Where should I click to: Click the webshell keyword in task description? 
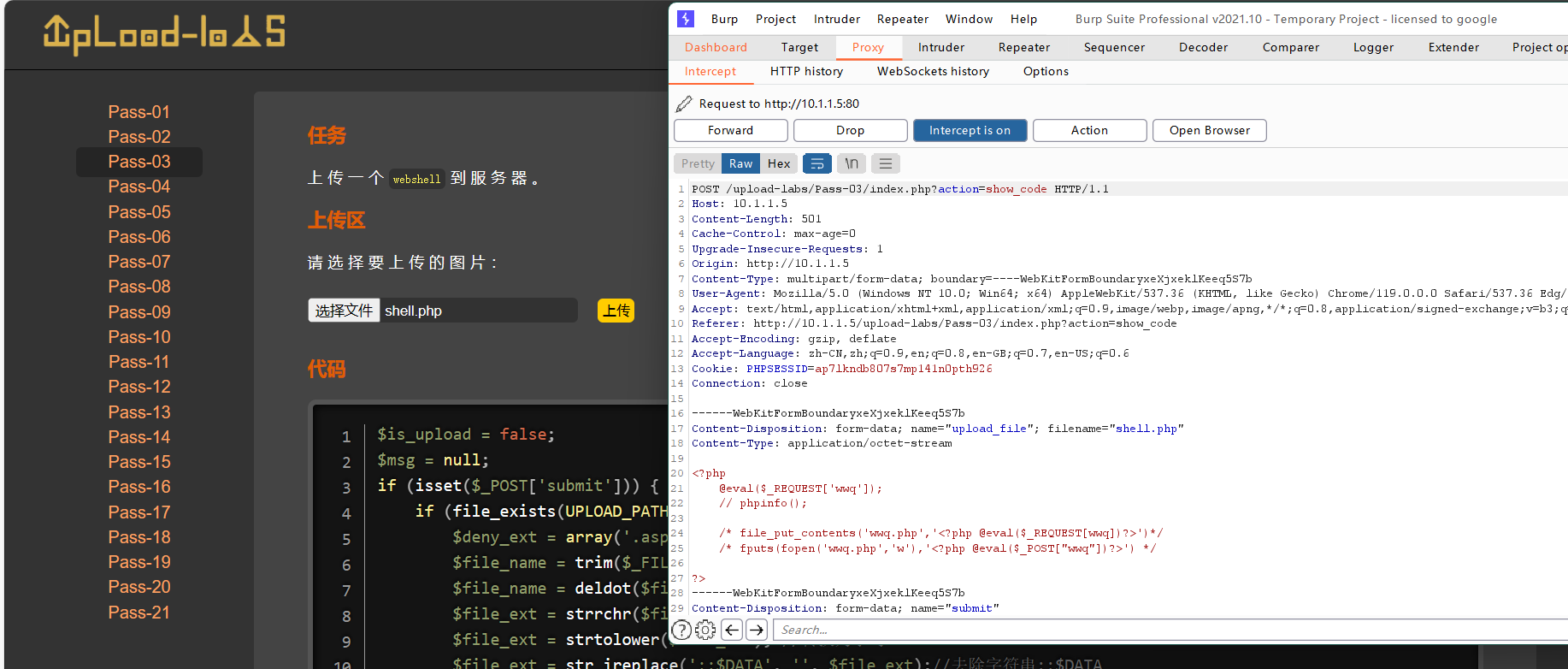tap(416, 179)
